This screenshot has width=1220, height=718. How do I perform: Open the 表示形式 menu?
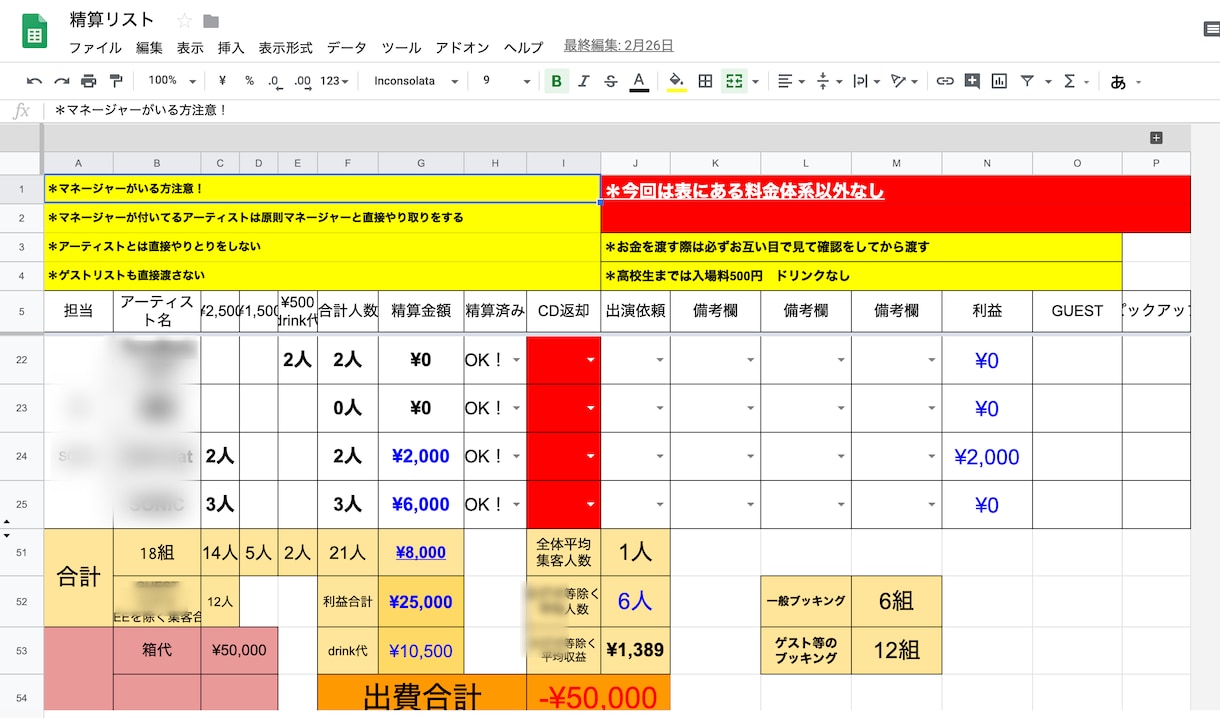point(285,47)
